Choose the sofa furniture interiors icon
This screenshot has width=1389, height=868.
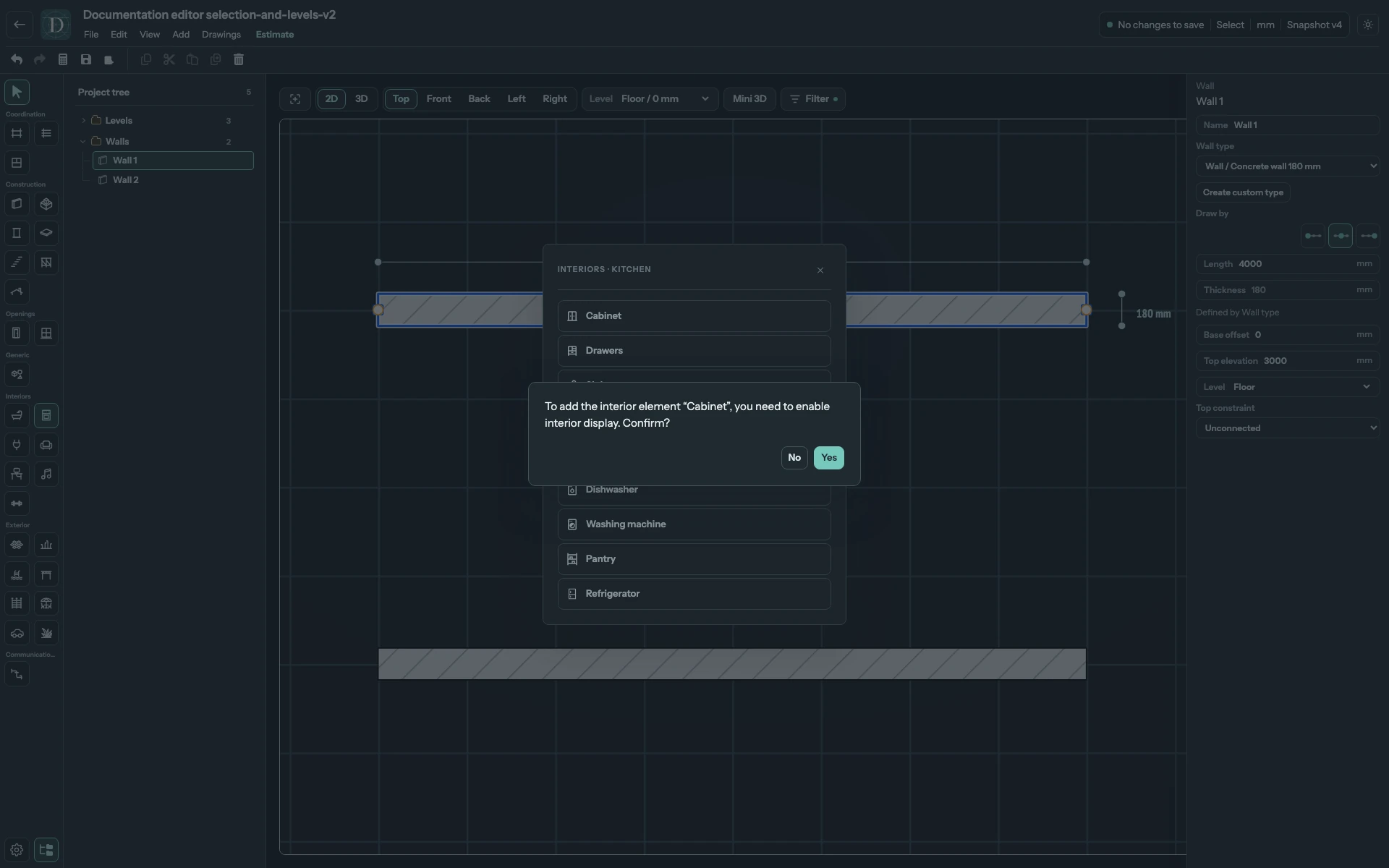[46, 445]
